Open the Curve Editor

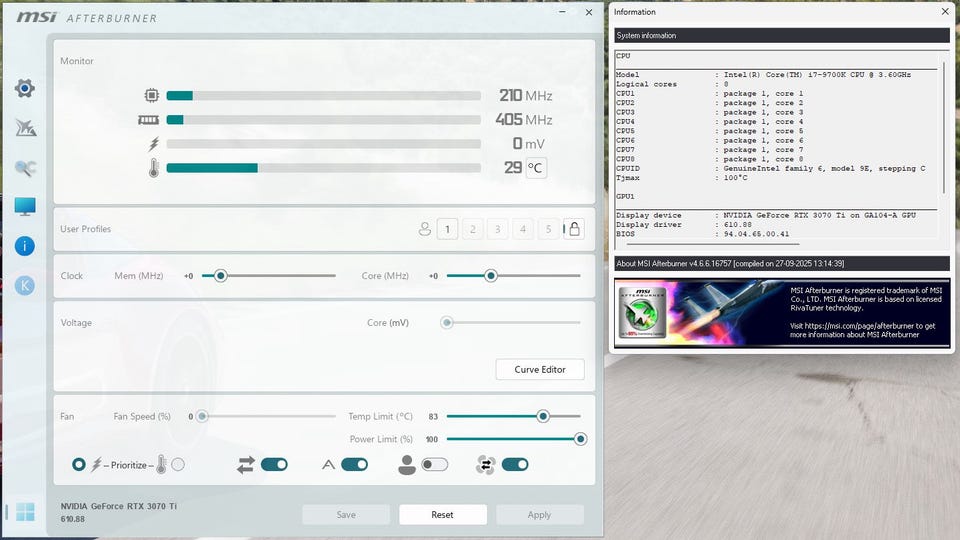pyautogui.click(x=540, y=369)
